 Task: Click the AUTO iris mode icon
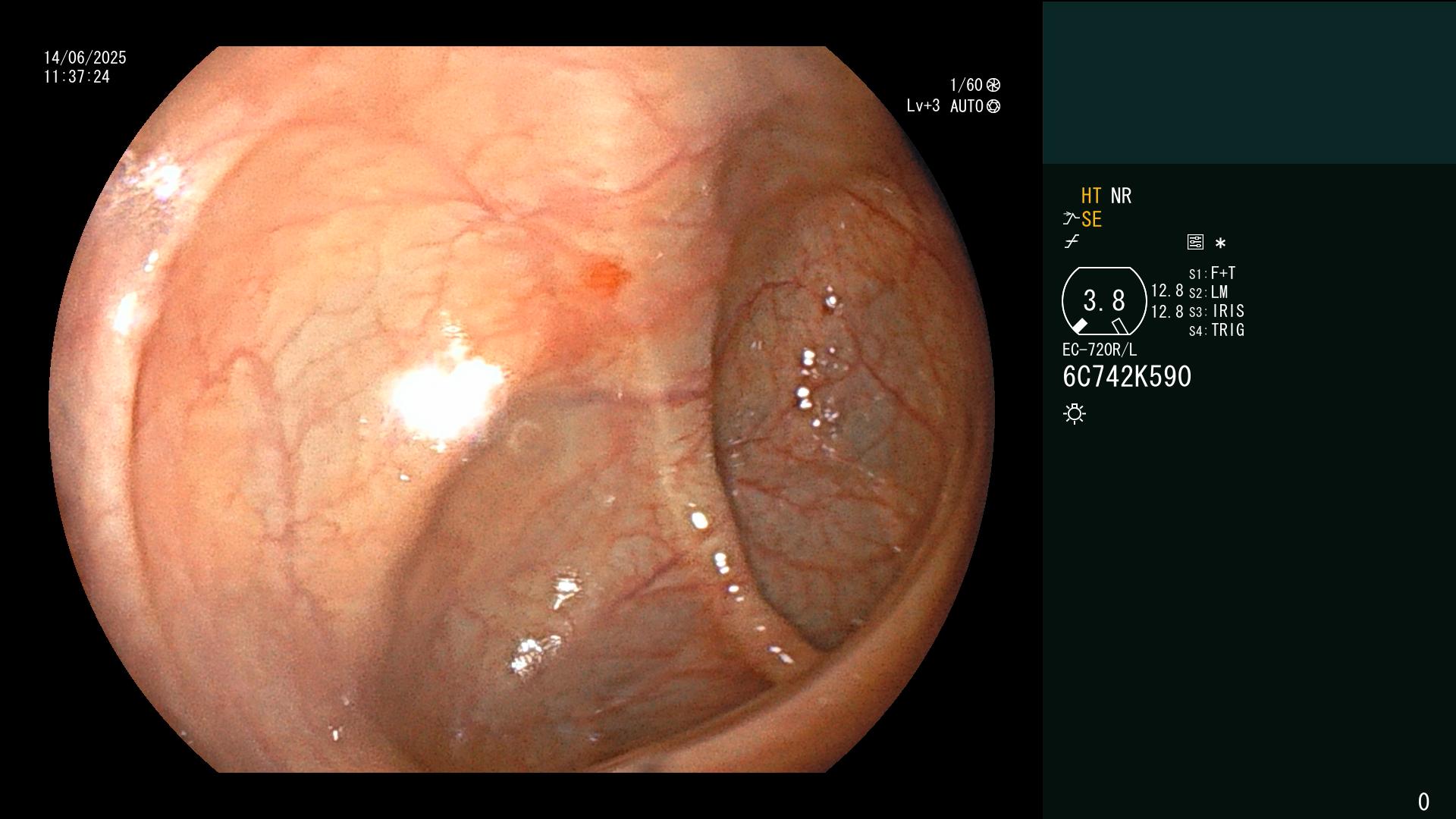[993, 106]
